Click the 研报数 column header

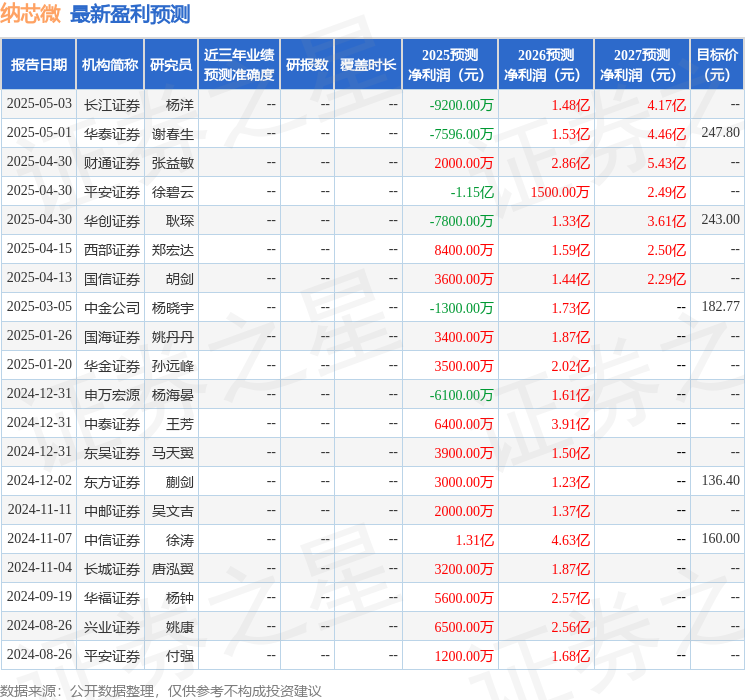[x=307, y=65]
